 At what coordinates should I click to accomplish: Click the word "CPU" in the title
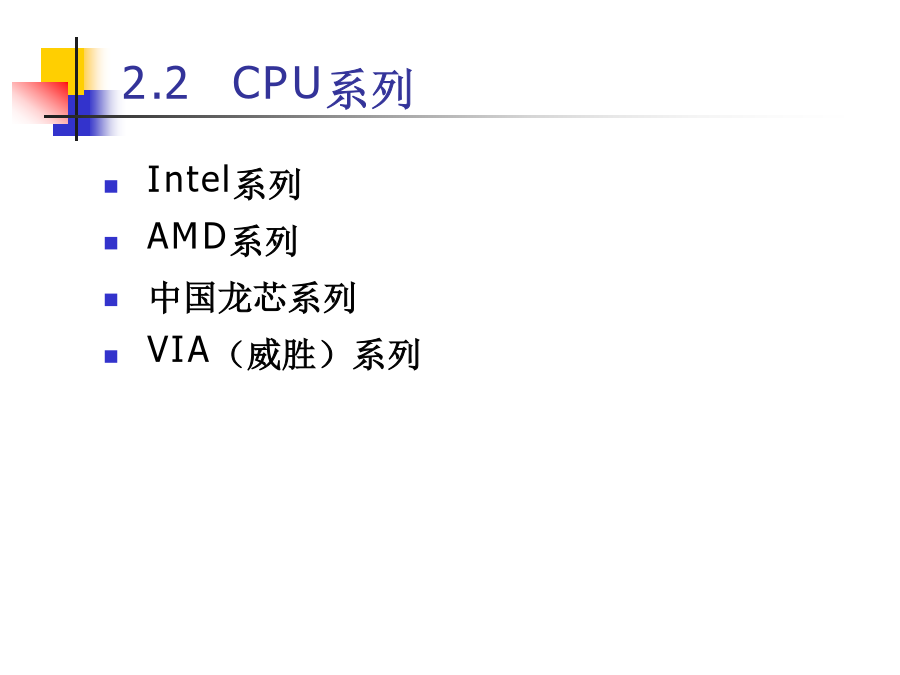(x=277, y=83)
